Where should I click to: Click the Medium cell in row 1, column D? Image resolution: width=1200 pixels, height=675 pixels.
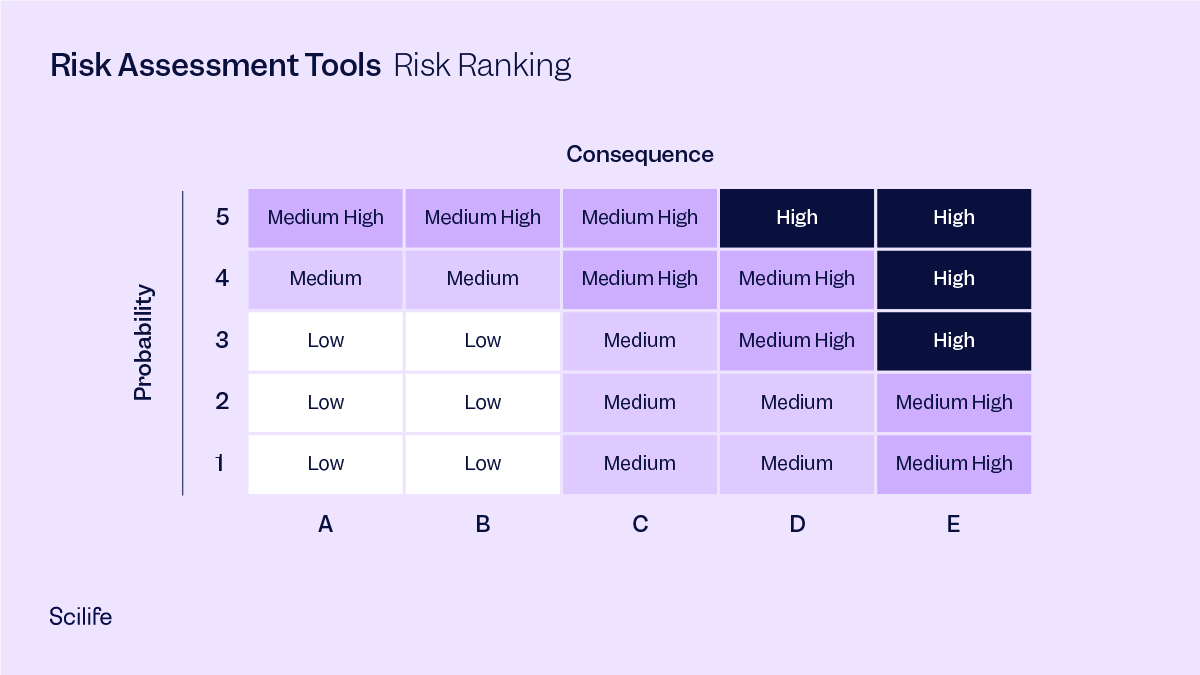(797, 464)
